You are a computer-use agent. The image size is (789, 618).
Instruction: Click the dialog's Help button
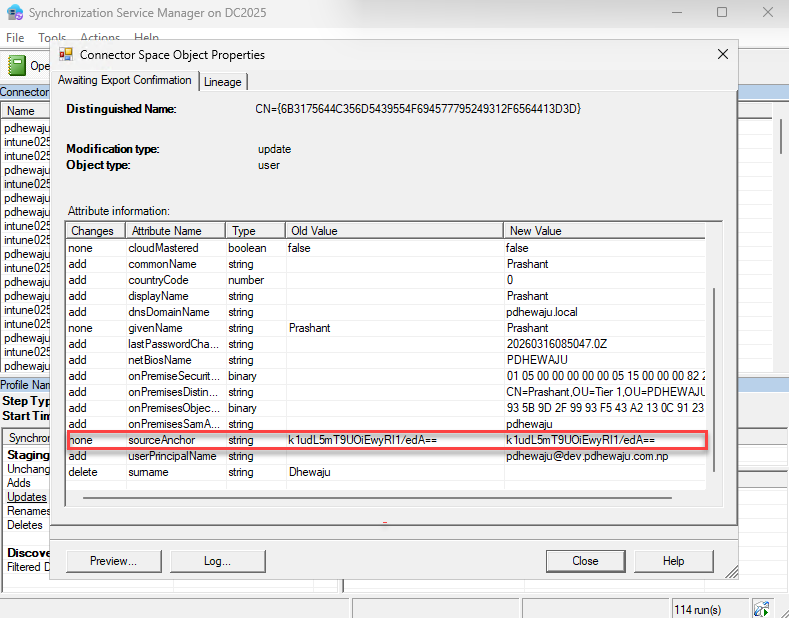click(x=673, y=561)
